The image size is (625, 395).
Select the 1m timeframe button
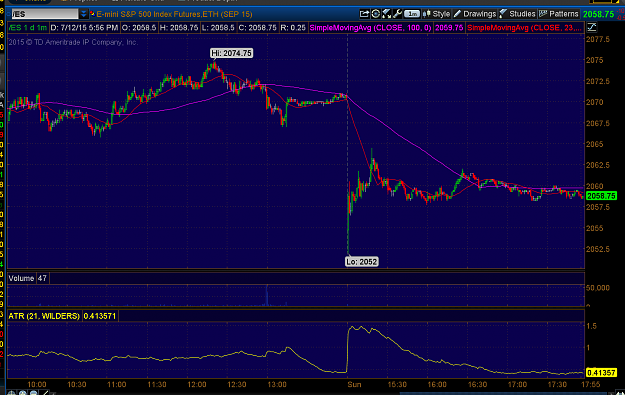pos(412,14)
